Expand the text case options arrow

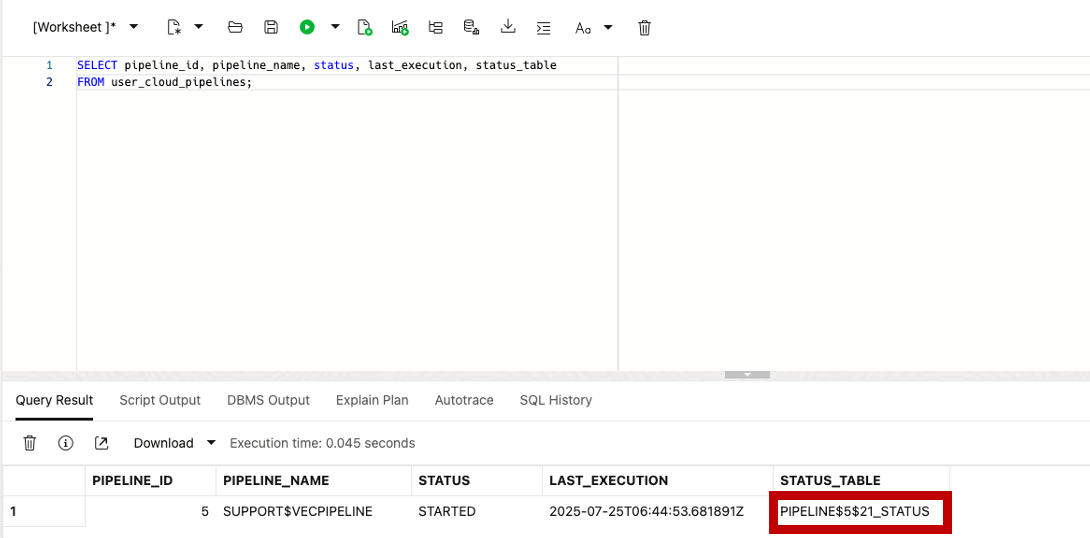pos(608,27)
